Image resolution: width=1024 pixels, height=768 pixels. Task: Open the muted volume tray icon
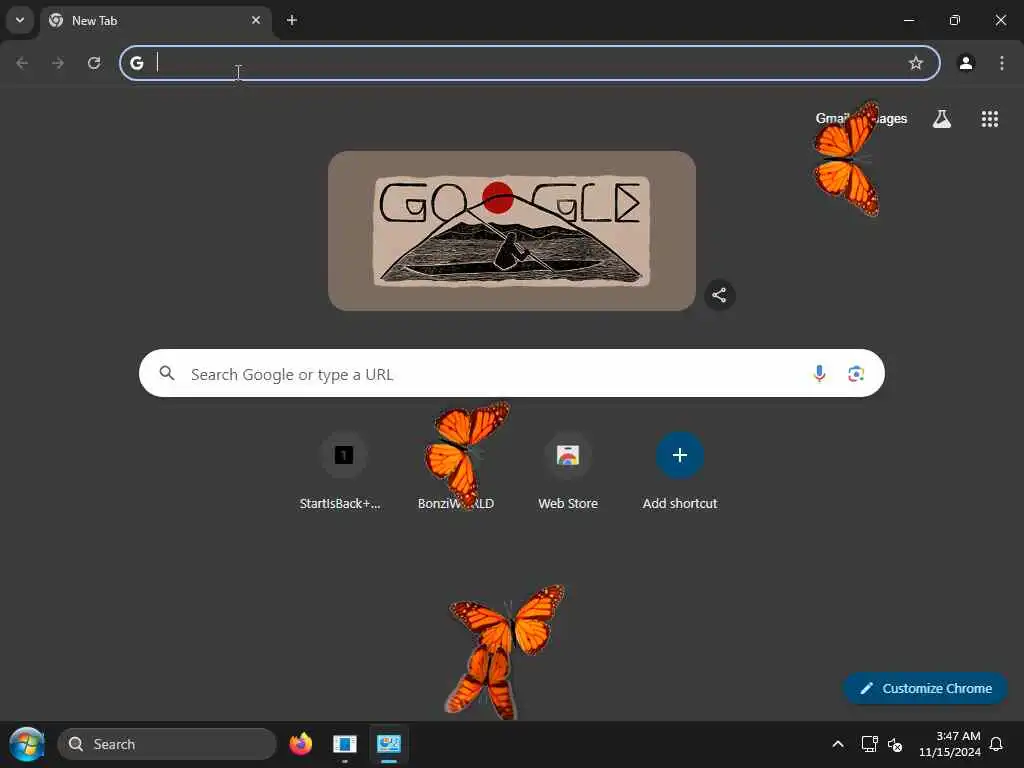pos(895,744)
